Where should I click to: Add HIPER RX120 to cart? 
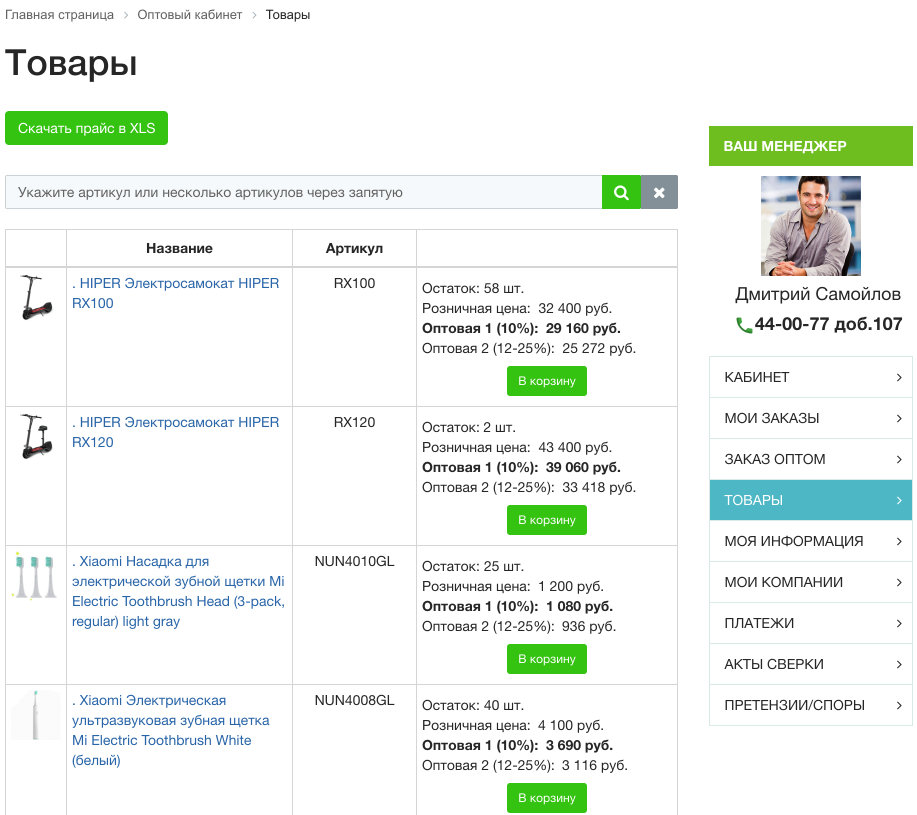547,520
